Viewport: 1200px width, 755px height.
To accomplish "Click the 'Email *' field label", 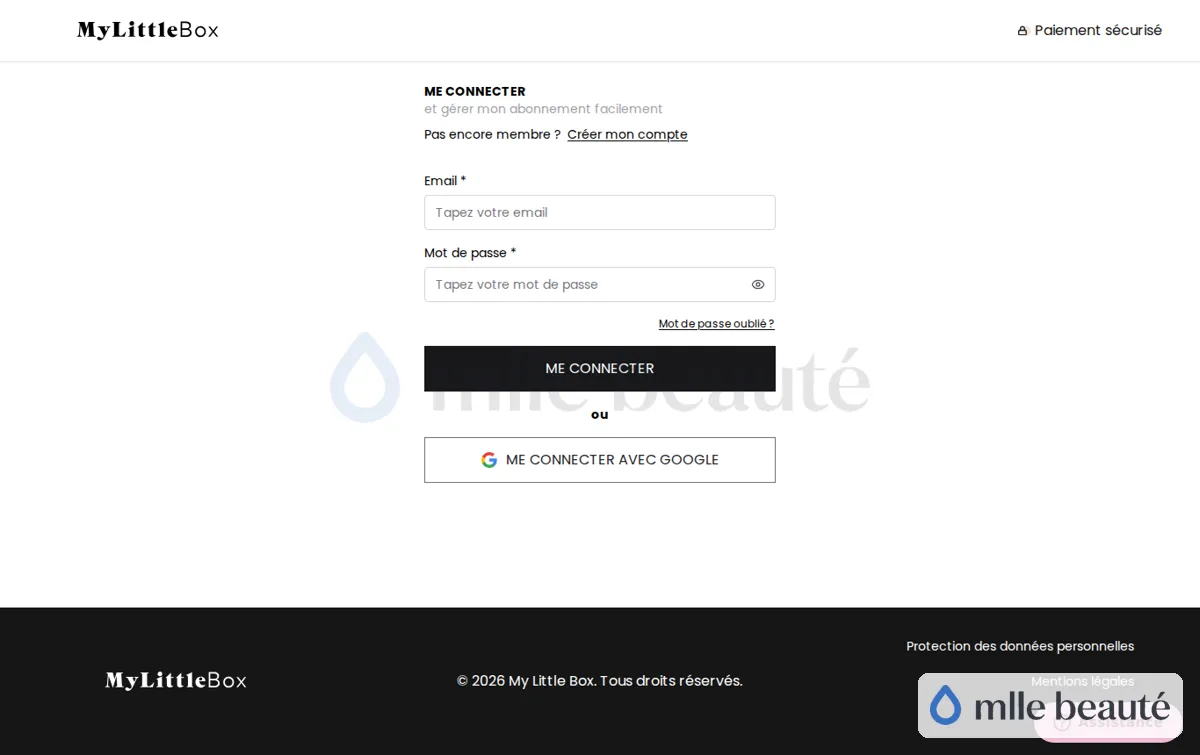I will [445, 181].
